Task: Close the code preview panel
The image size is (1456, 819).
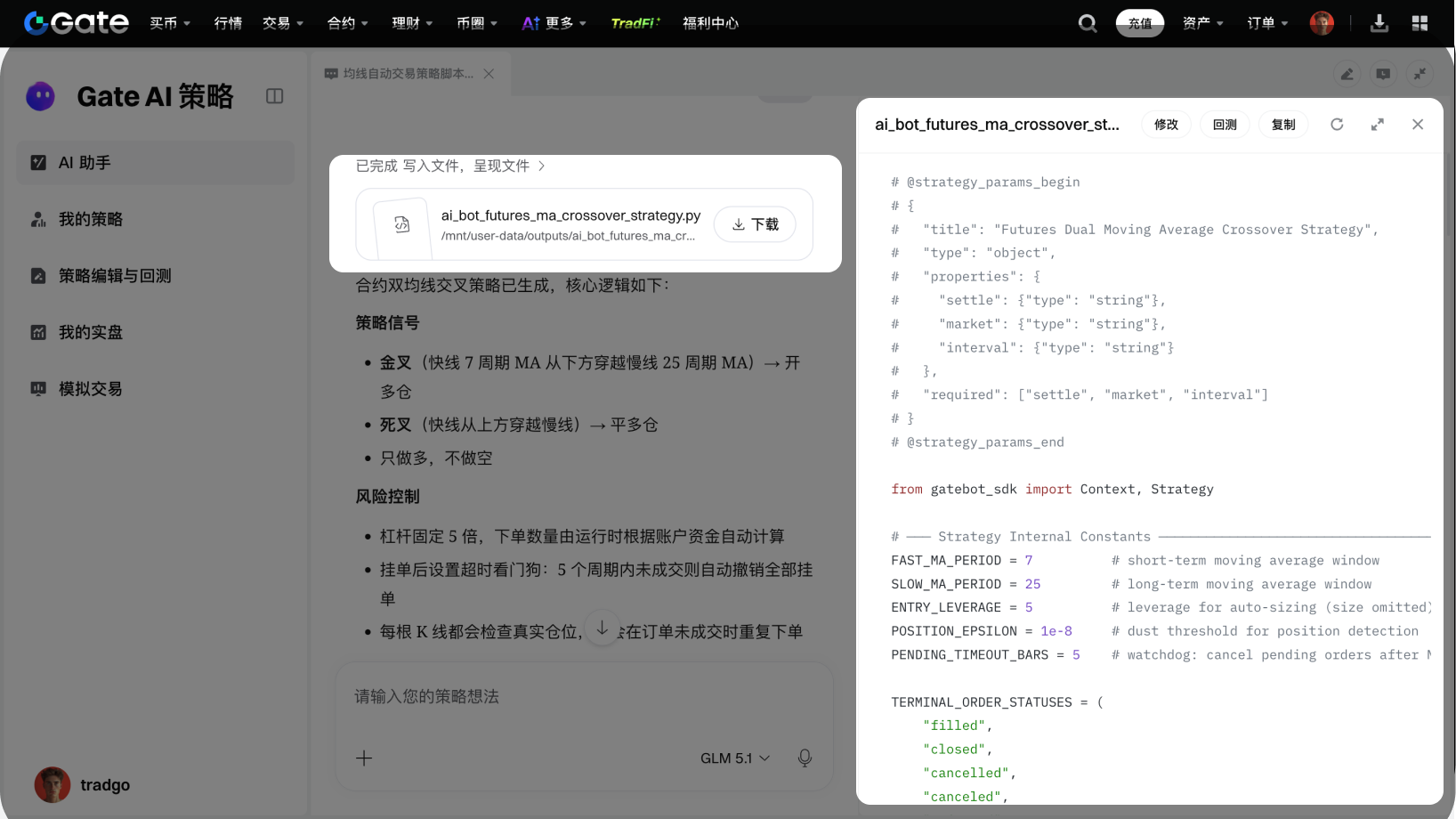Action: (1418, 125)
